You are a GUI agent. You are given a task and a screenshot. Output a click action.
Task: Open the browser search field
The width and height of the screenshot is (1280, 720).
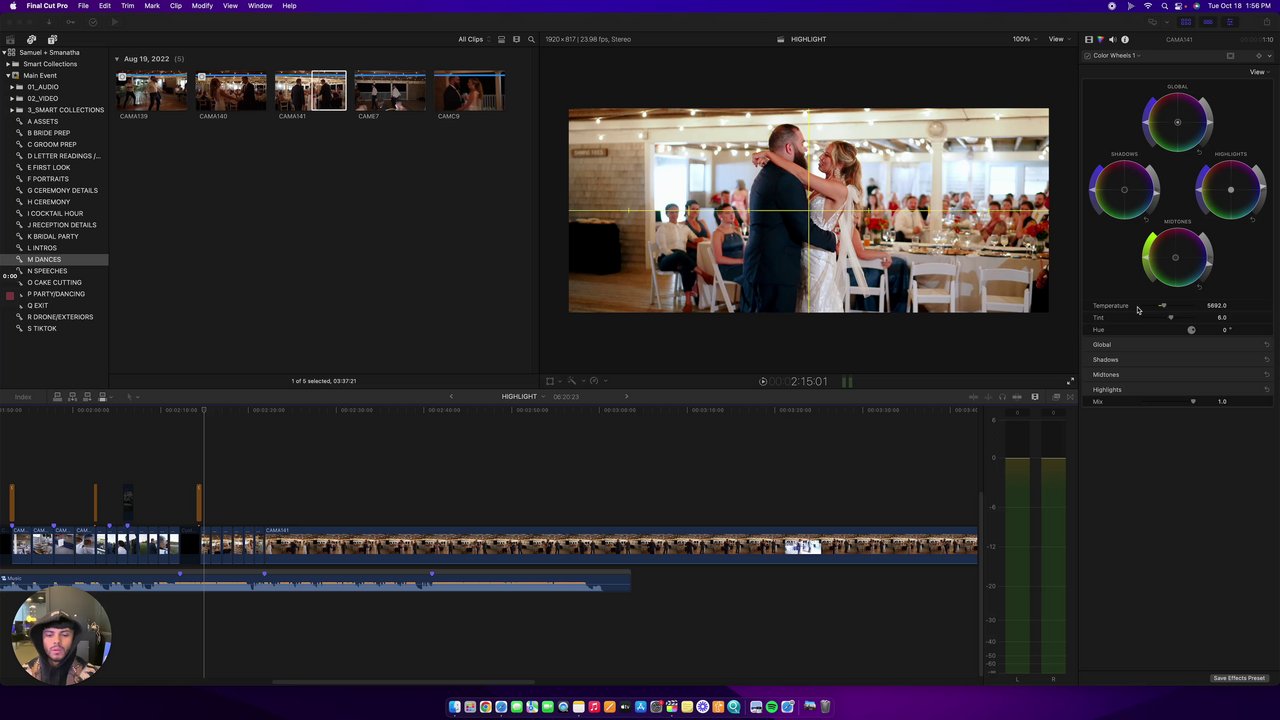tap(531, 39)
